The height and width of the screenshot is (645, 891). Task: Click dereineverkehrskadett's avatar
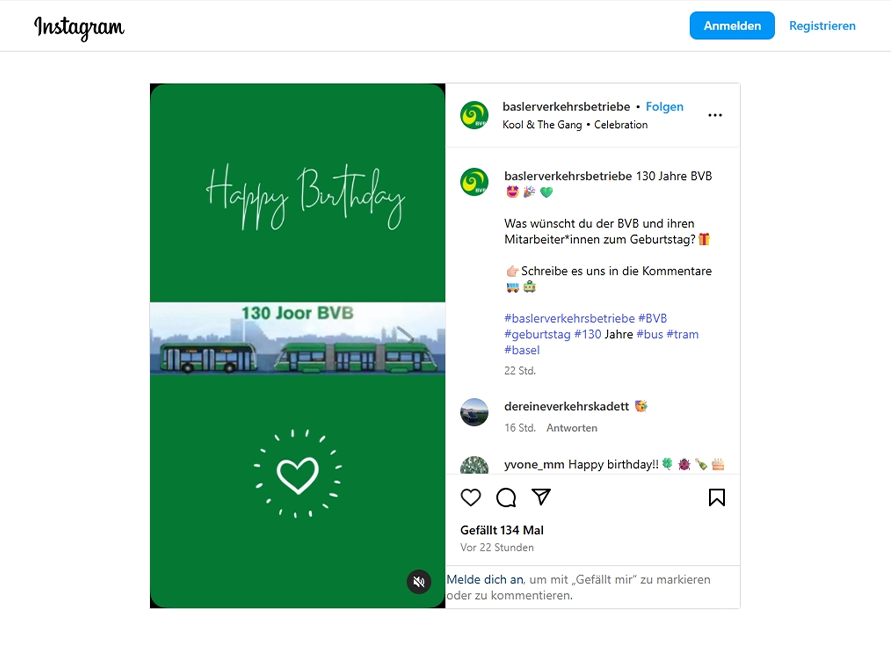click(x=474, y=412)
